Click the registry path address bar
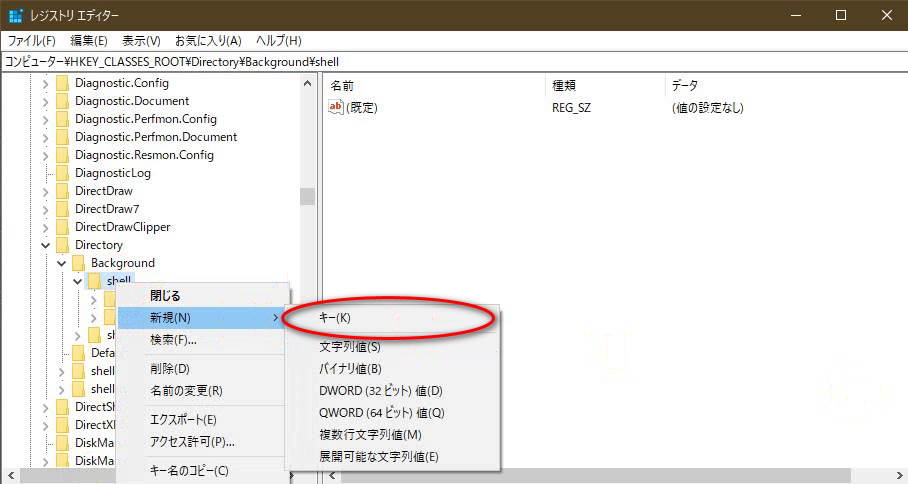This screenshot has width=908, height=484. (450, 61)
